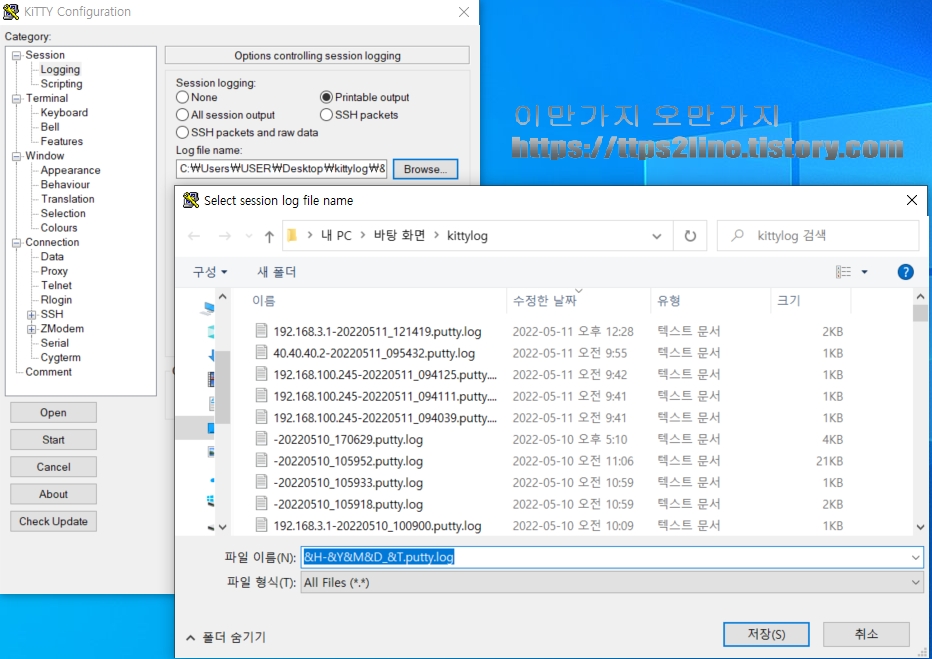This screenshot has height=659, width=932.
Task: Click the Start button in KiTTY
Action: [53, 440]
